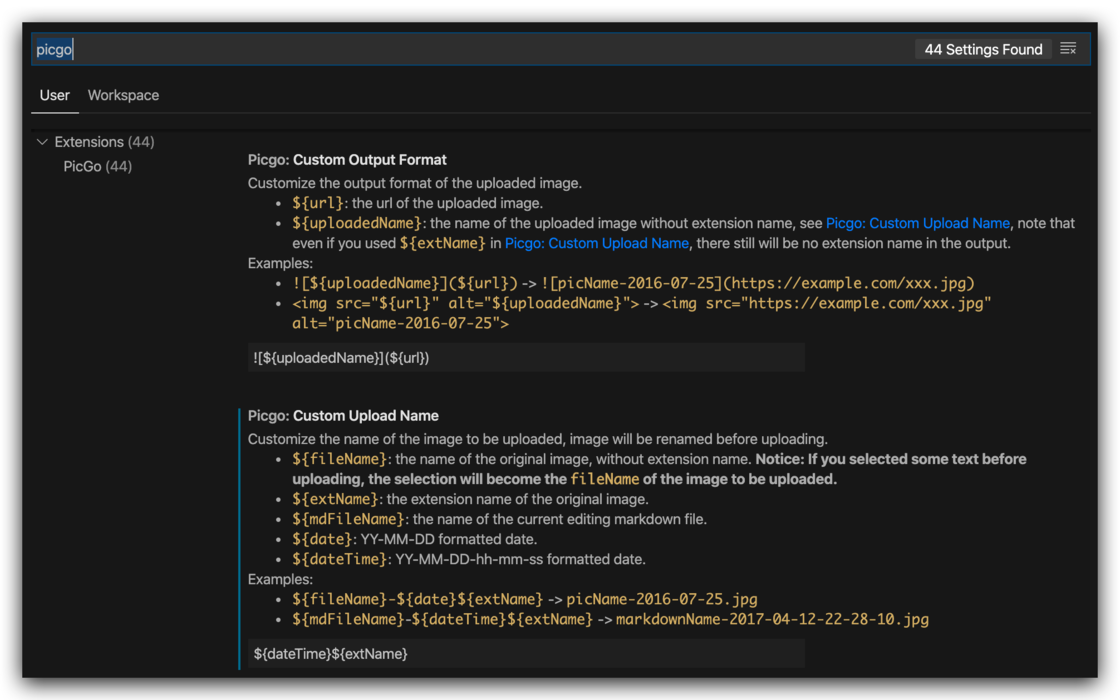Click the Custom Output Format text field
Screen dimensions: 1120x700
(x=526, y=357)
